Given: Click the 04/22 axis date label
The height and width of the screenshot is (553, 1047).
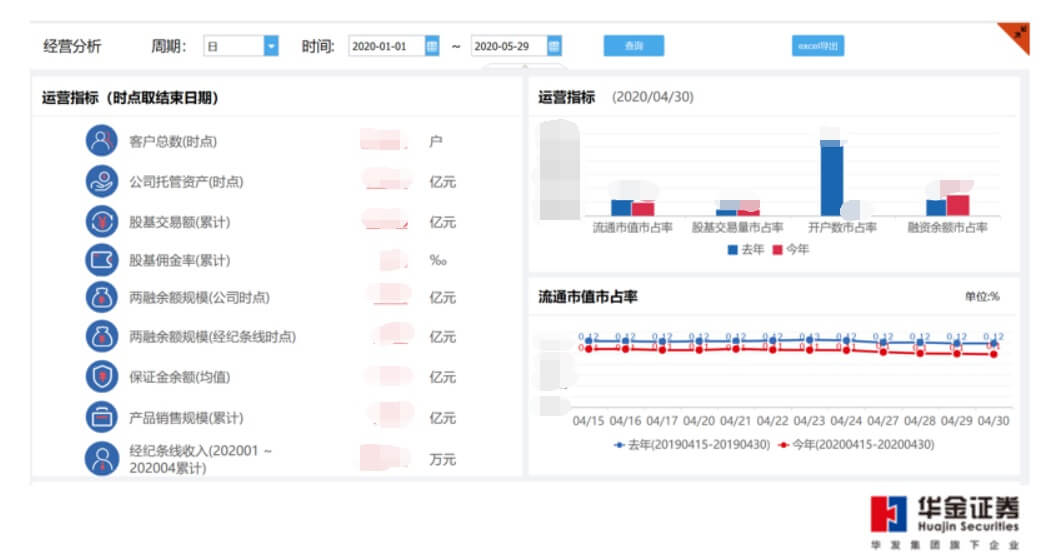Looking at the screenshot, I should [x=773, y=421].
